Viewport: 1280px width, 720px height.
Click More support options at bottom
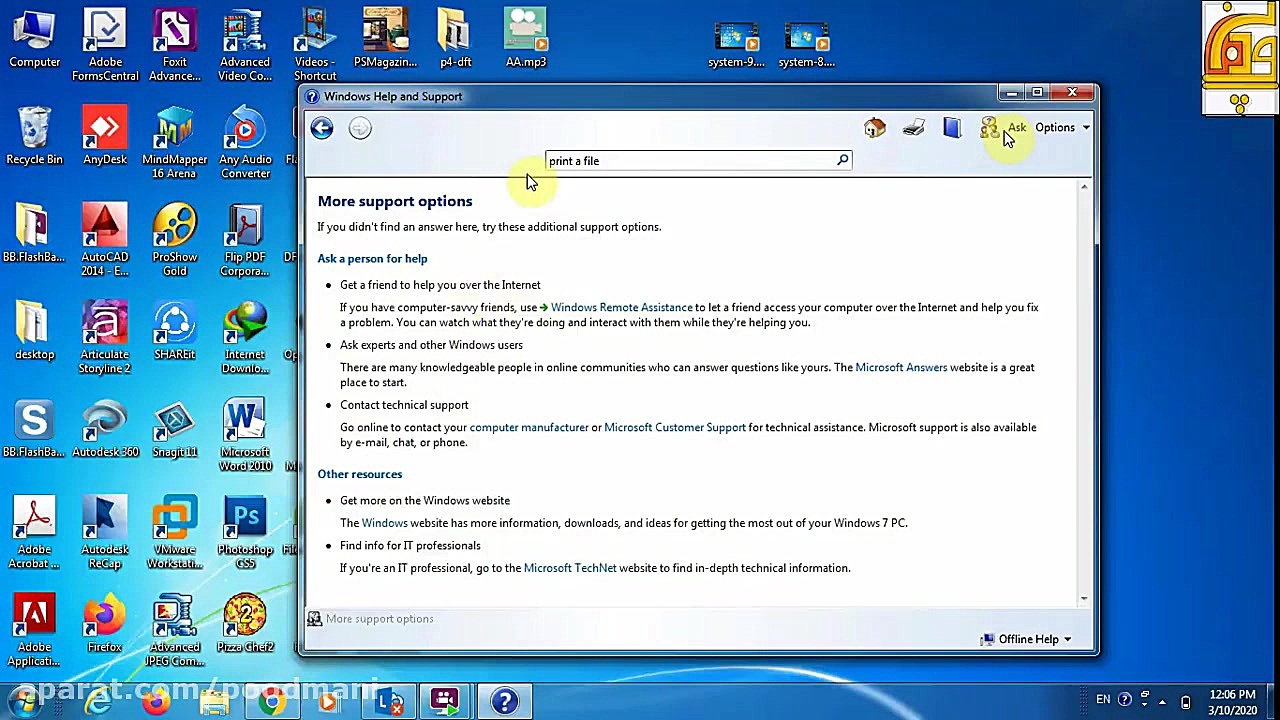[x=379, y=619]
